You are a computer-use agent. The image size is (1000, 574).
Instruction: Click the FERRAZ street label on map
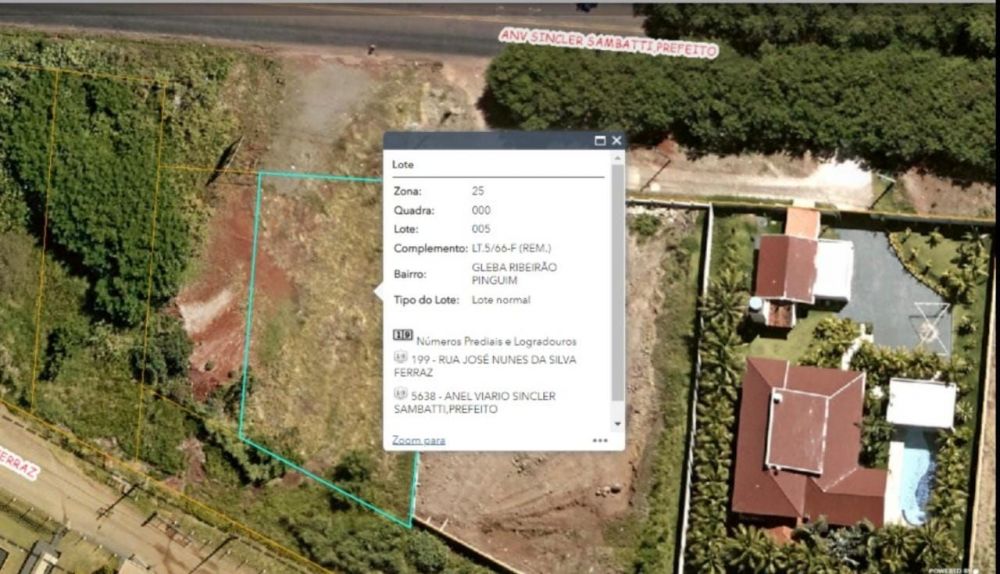pos(17,462)
